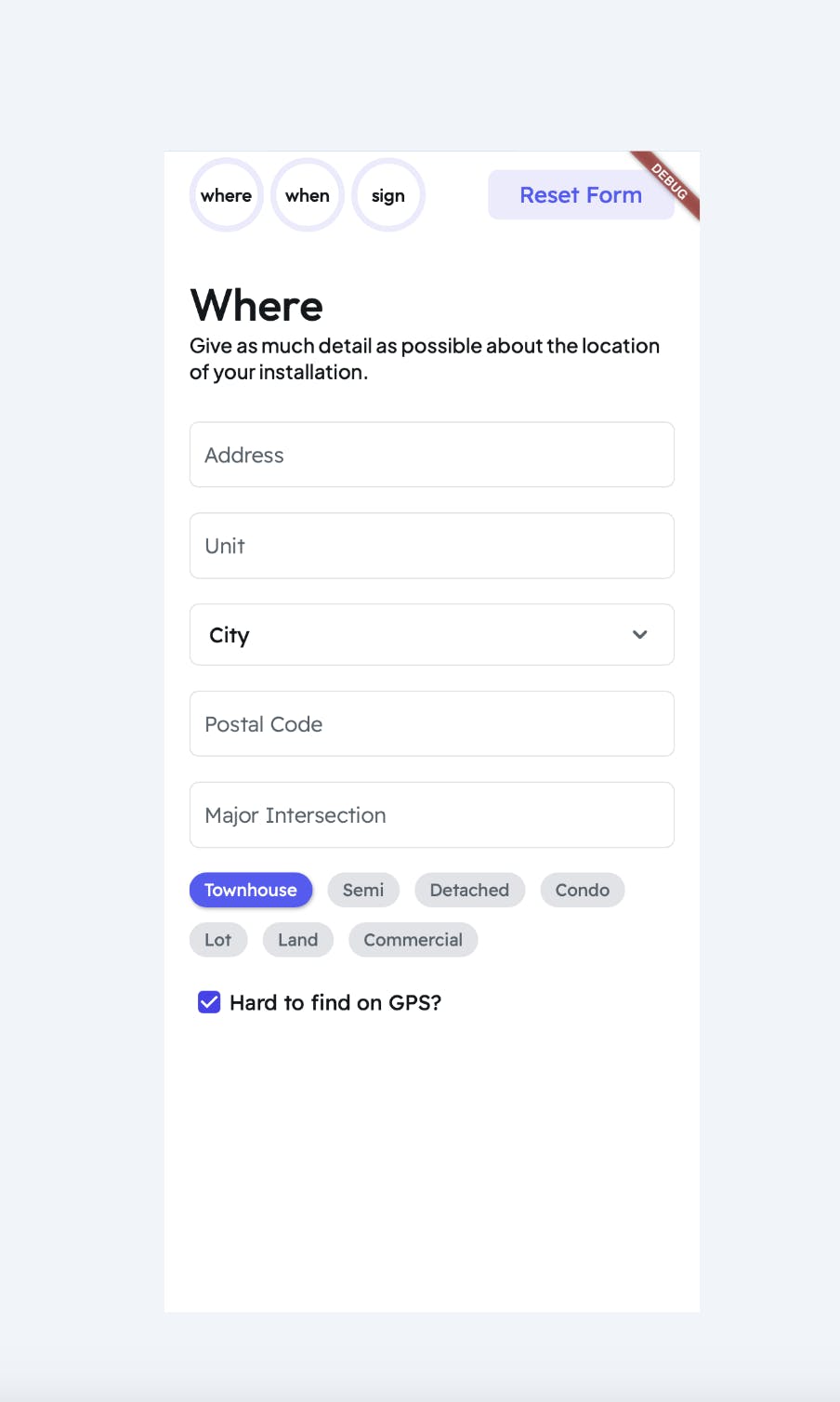The height and width of the screenshot is (1402, 840).
Task: Open the City dropdown
Action: 418,635
